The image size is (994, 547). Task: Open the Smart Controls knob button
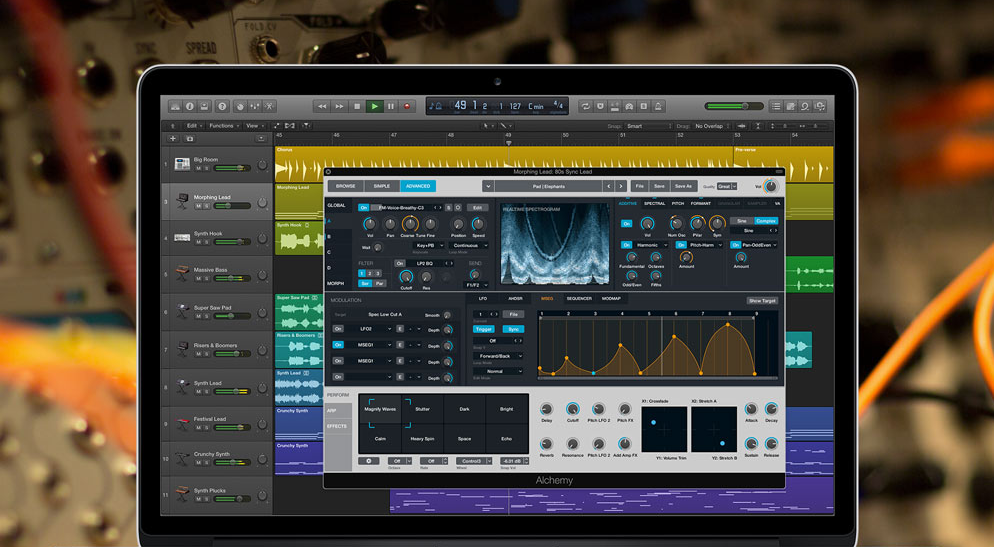point(240,106)
